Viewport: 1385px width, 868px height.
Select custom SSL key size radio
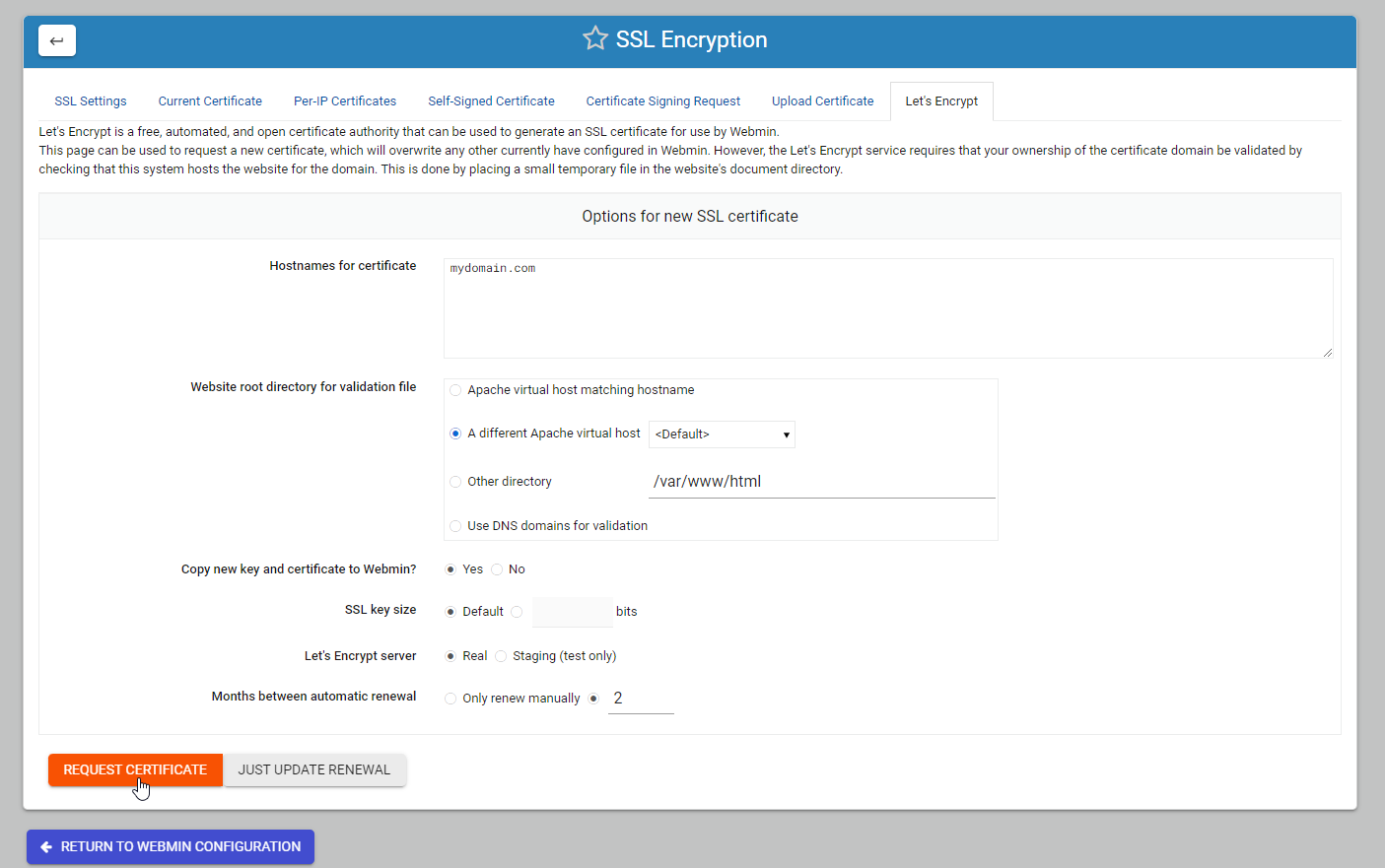[517, 612]
